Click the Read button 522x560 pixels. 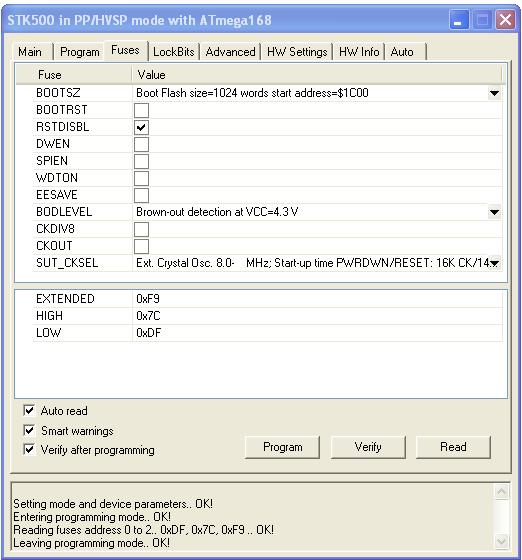(453, 447)
